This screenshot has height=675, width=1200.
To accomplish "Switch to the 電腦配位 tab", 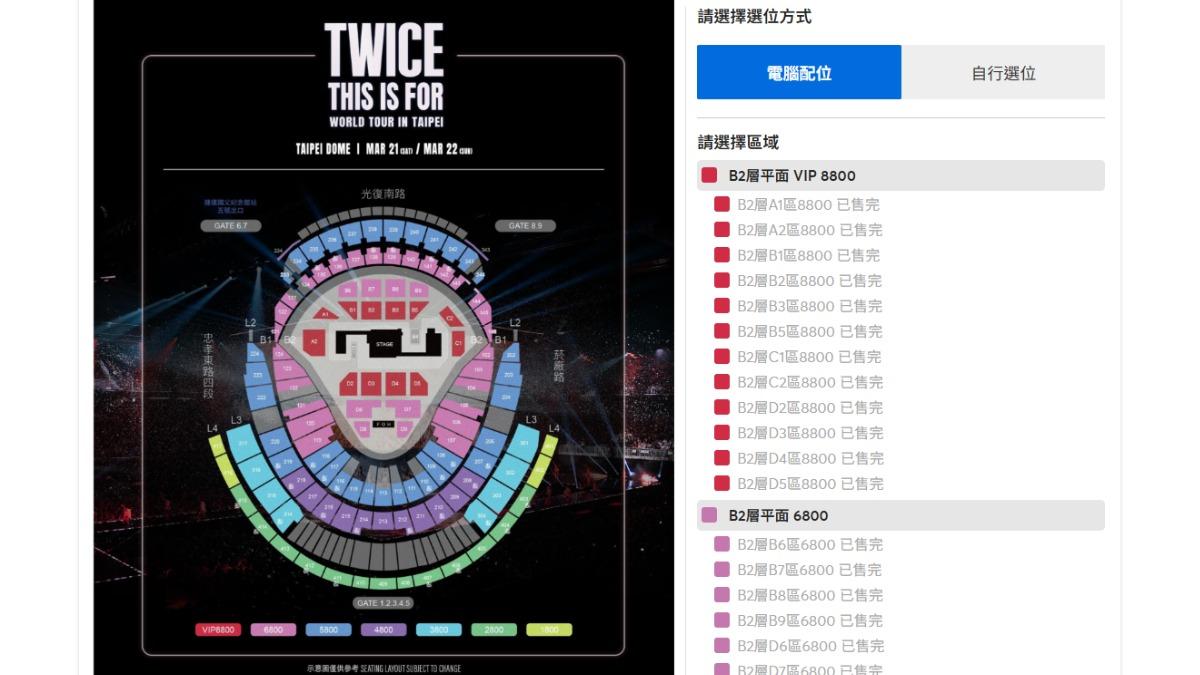I will click(x=797, y=74).
